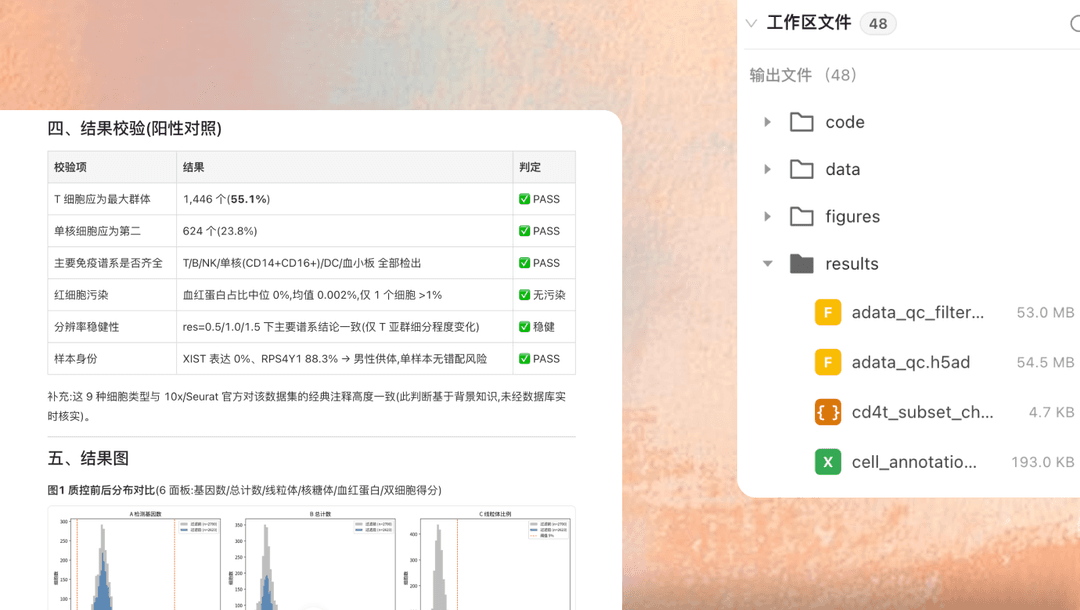Screen dimensions: 1080x610
Task: Click the 工作区文件 panel title
Action: pyautogui.click(x=809, y=23)
